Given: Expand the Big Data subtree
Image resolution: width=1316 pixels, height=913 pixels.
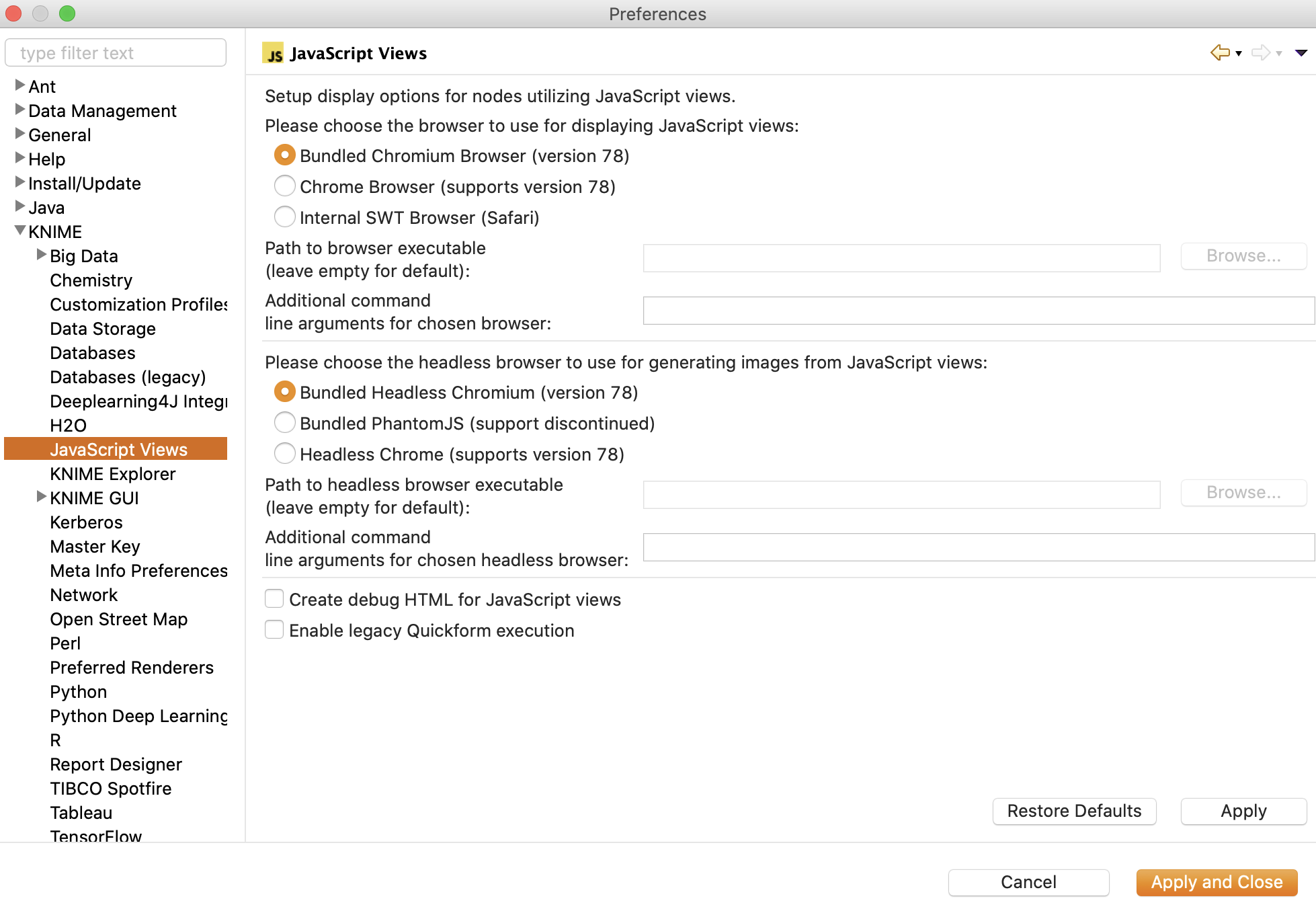Looking at the screenshot, I should coord(42,255).
